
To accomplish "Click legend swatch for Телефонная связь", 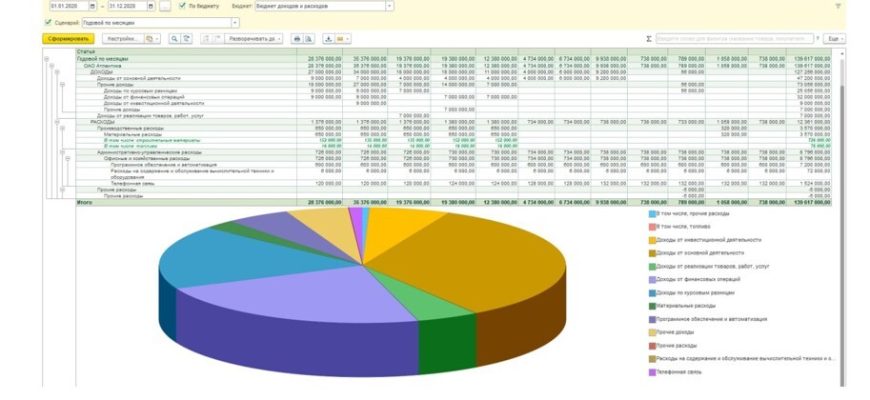I will click(651, 373).
